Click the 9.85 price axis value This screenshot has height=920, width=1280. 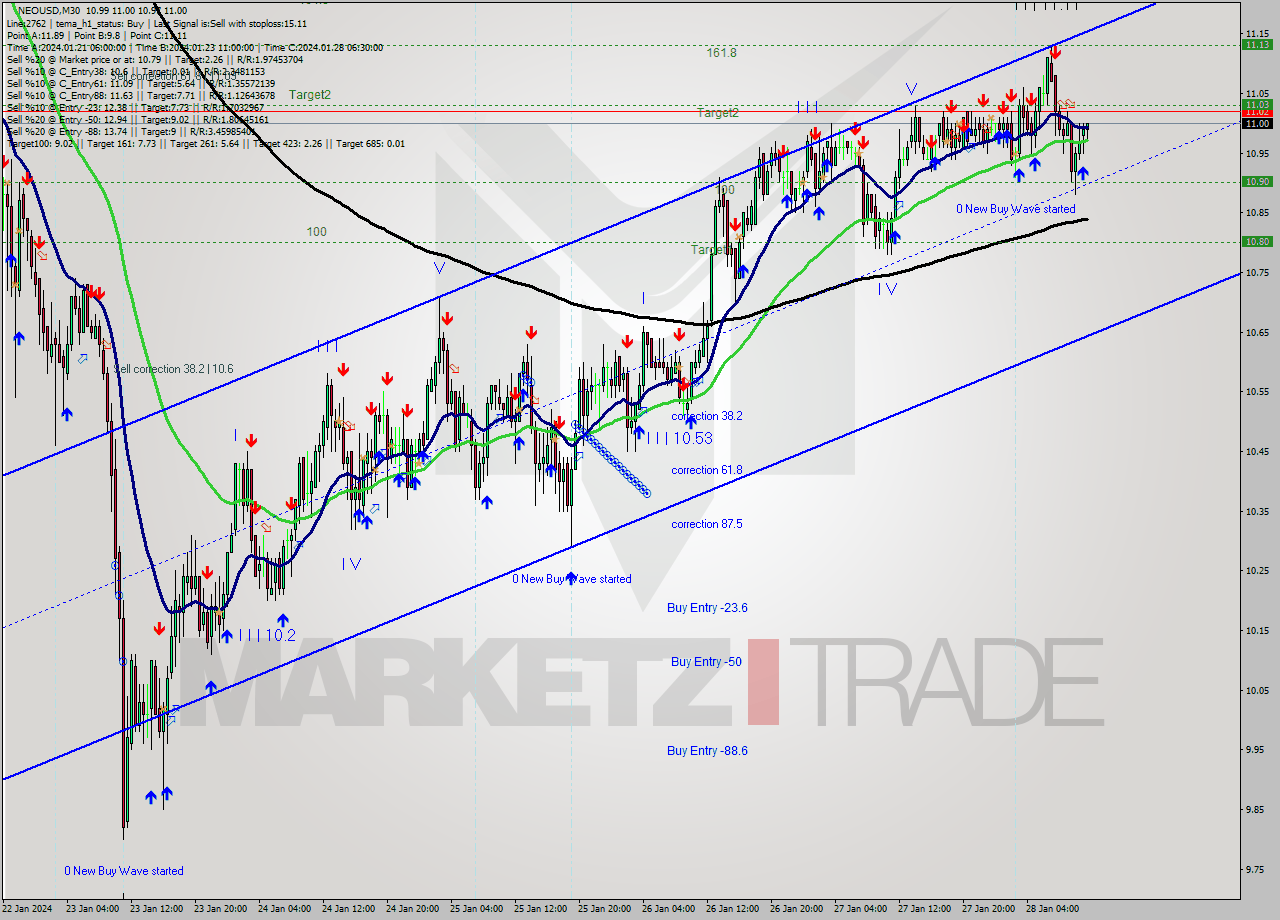[1256, 810]
